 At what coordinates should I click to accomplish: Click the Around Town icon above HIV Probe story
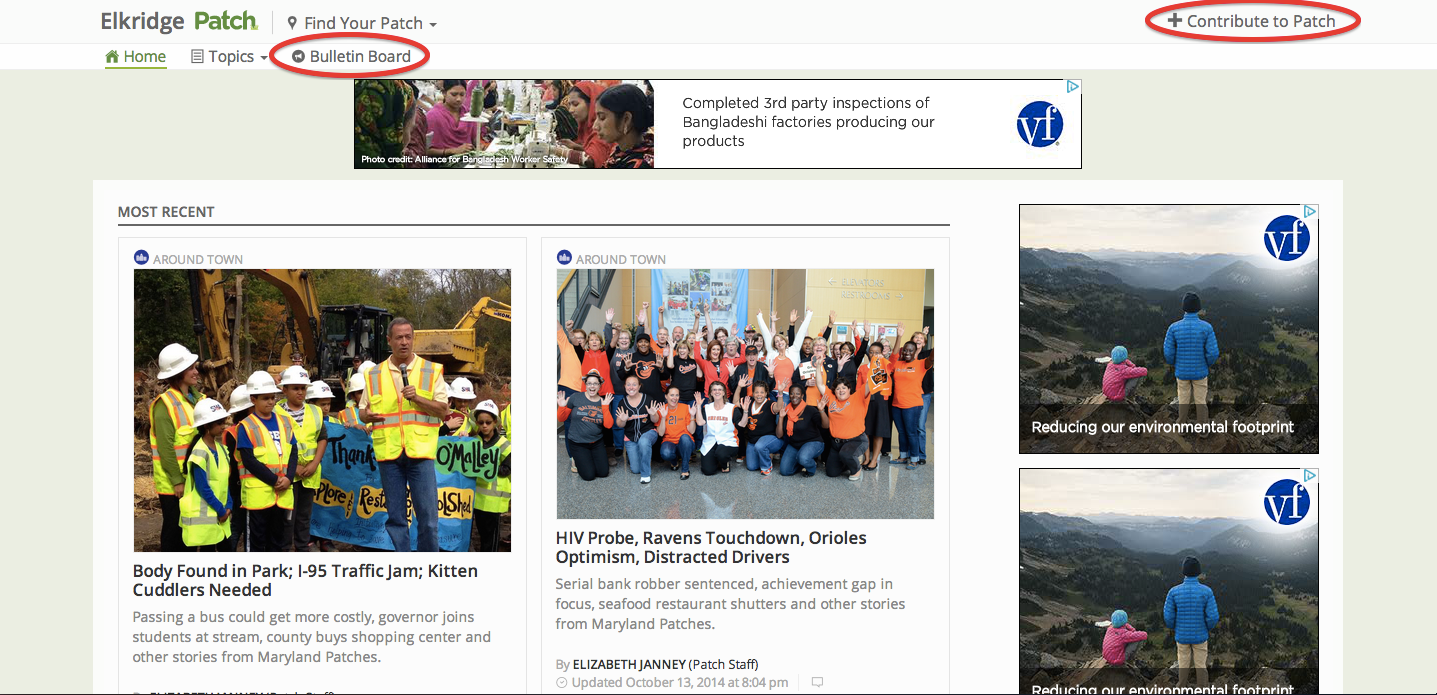click(x=564, y=258)
